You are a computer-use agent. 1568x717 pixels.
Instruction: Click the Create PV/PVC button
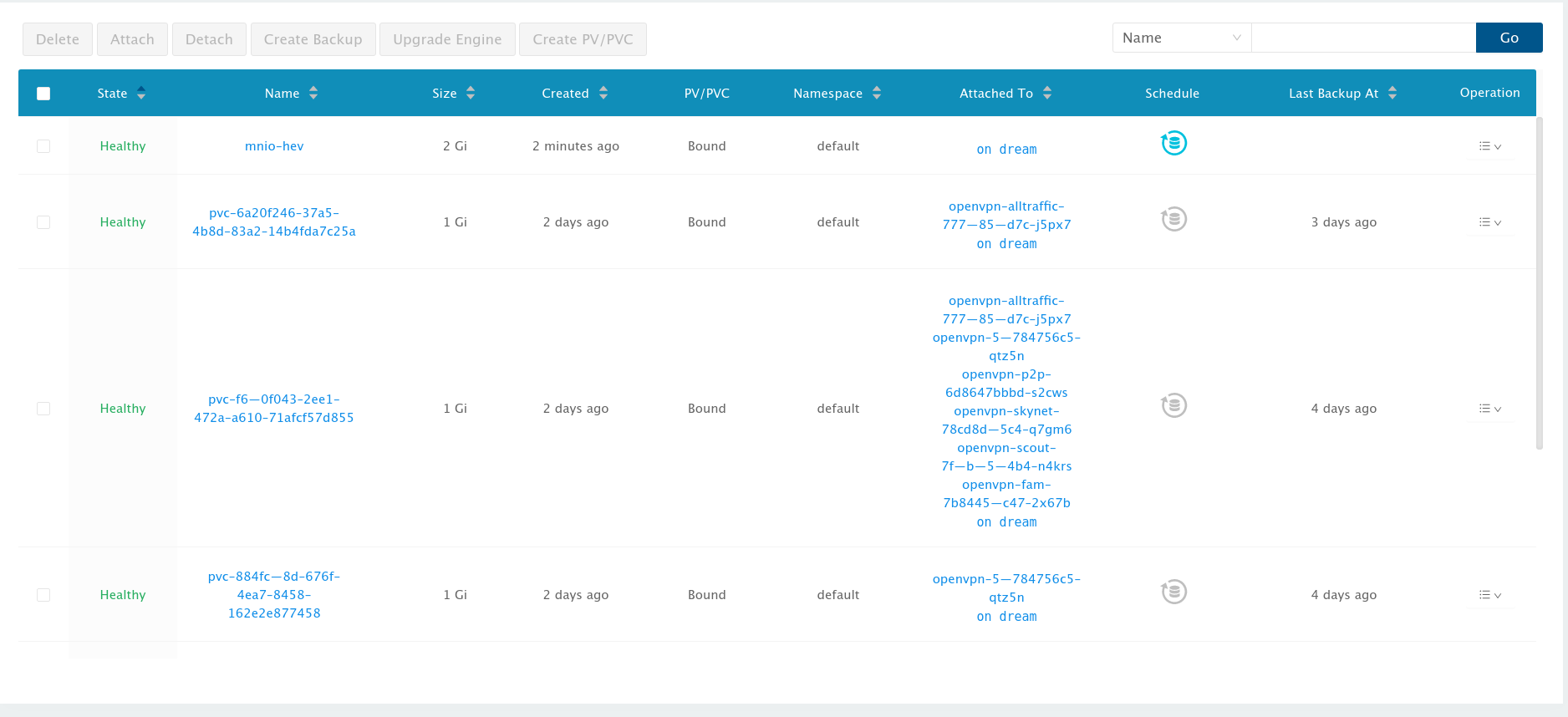(x=583, y=39)
